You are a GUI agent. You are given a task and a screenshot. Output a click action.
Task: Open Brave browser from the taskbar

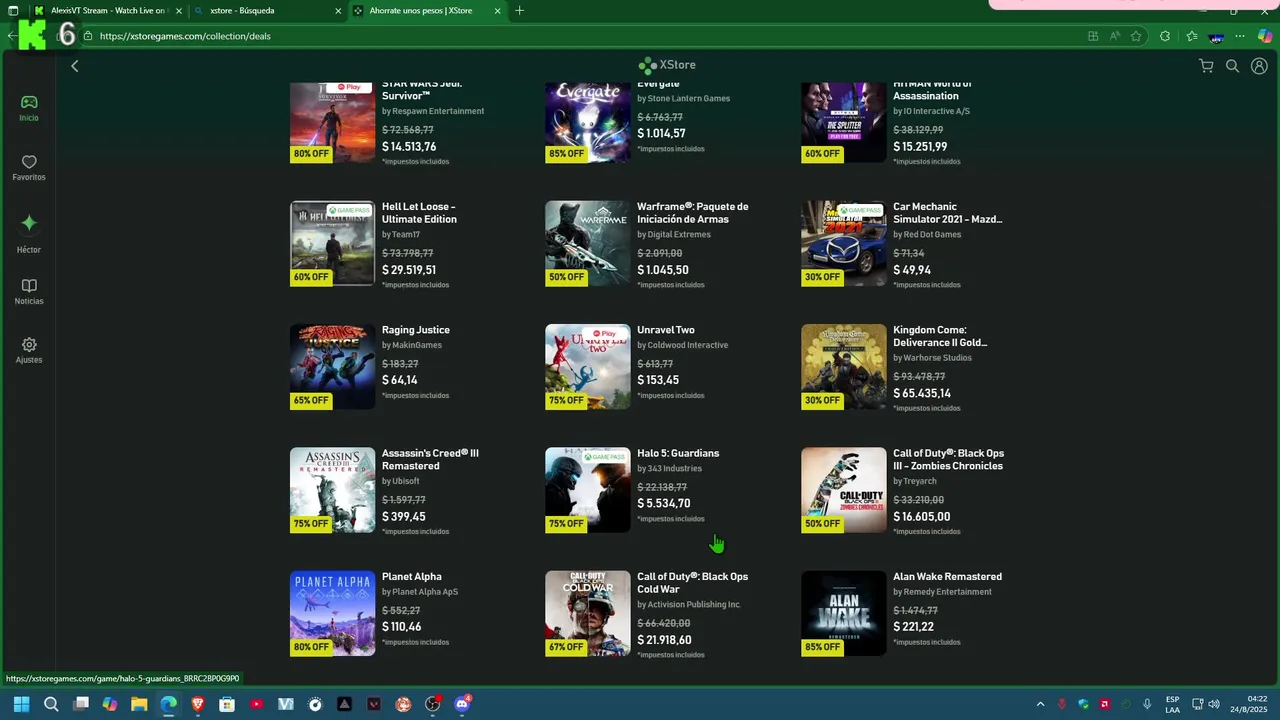[x=198, y=704]
